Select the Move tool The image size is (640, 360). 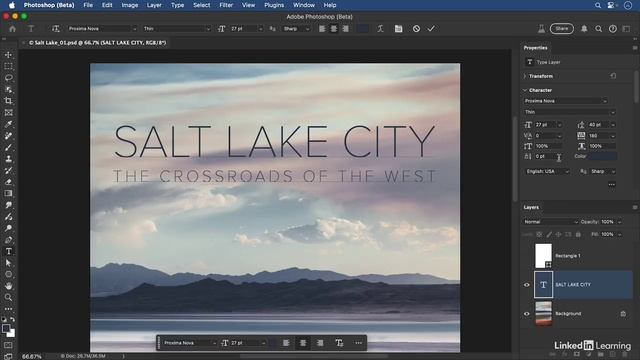8,55
